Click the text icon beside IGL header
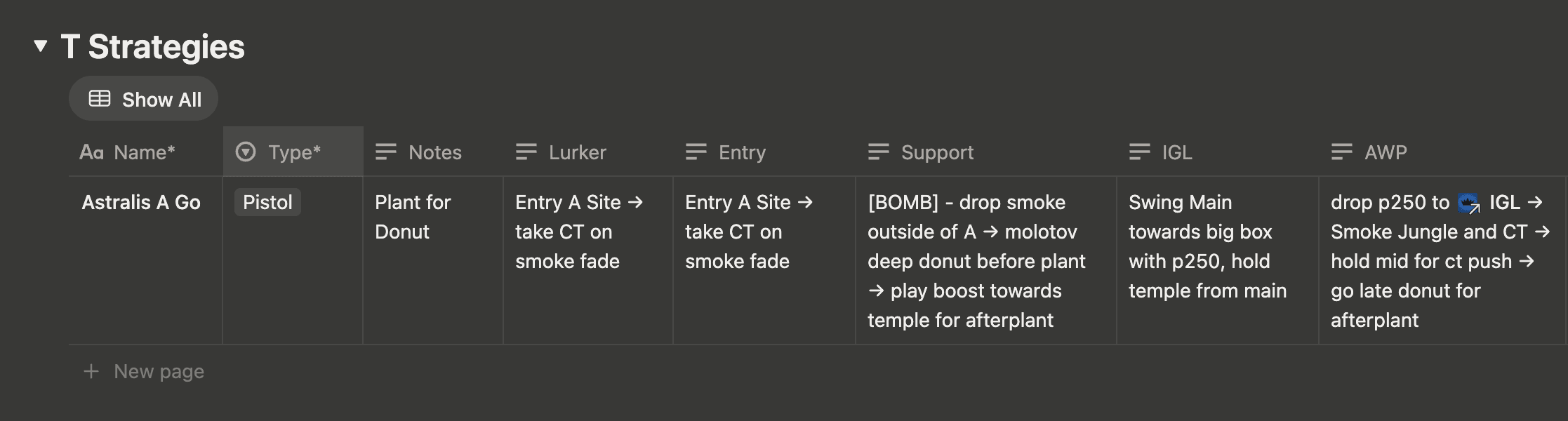 point(1140,152)
